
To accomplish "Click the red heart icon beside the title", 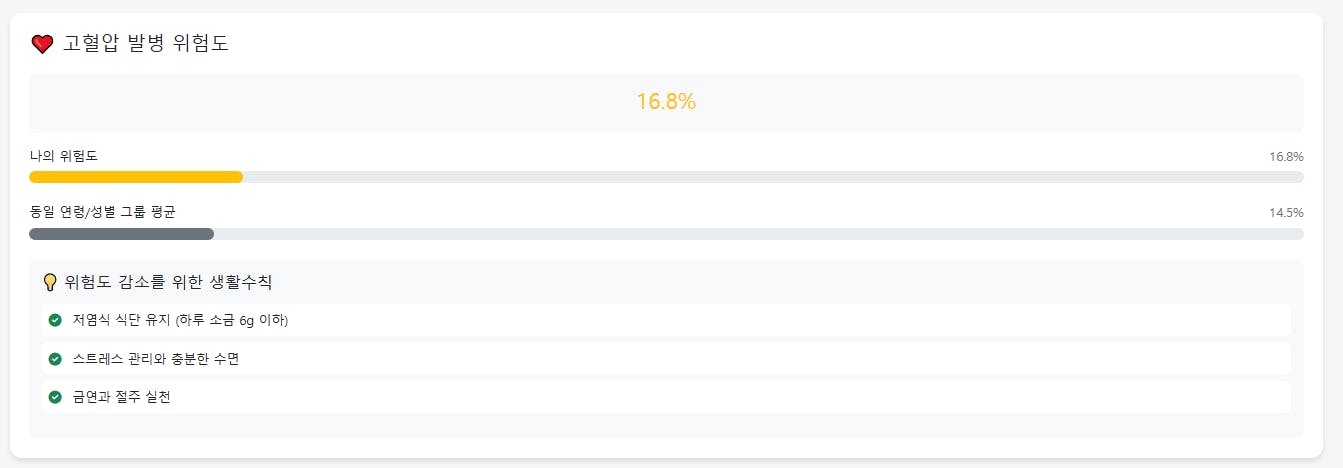I will tap(42, 44).
